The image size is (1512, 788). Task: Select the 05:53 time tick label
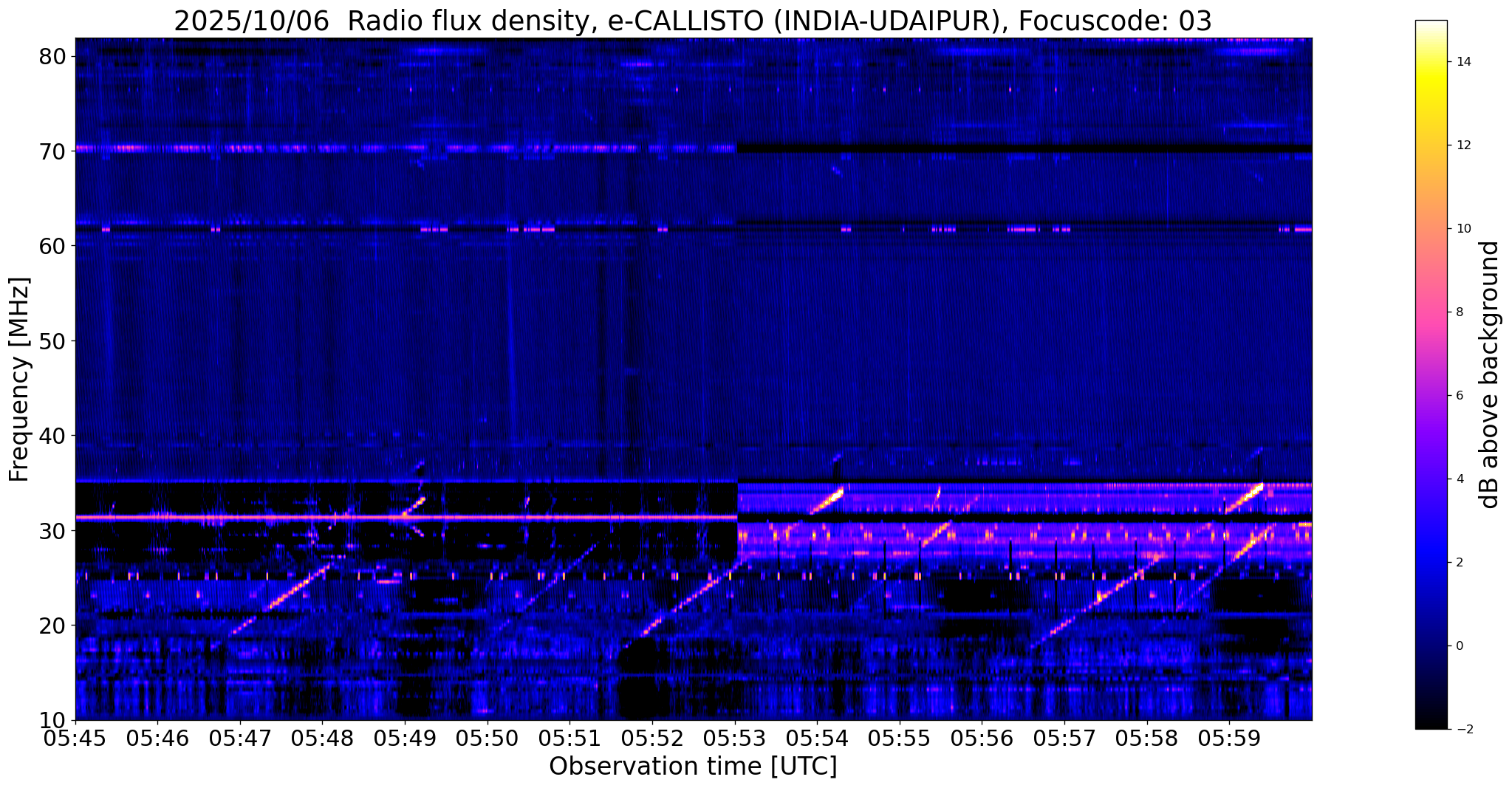point(735,739)
